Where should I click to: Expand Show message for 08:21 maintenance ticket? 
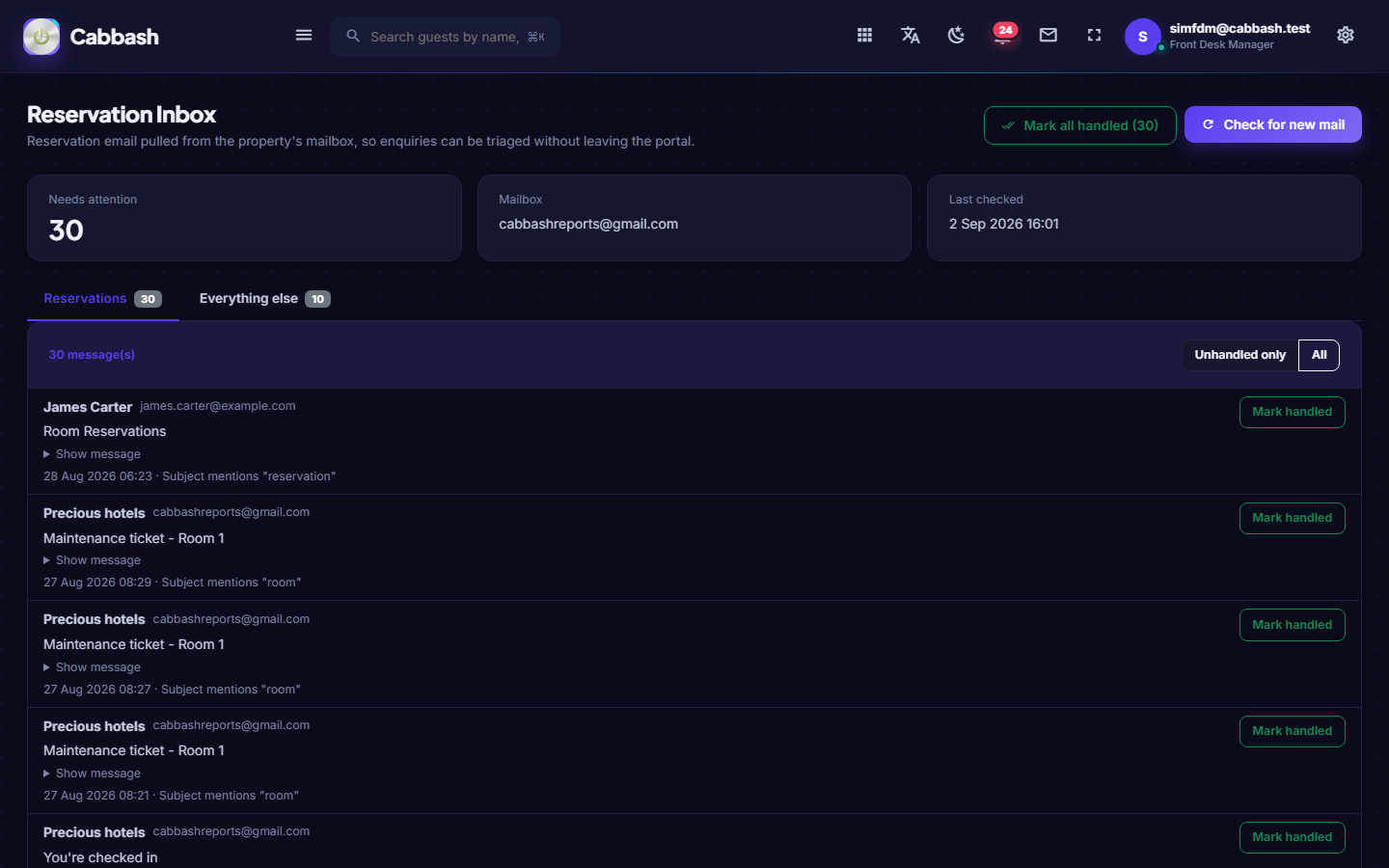pyautogui.click(x=93, y=773)
